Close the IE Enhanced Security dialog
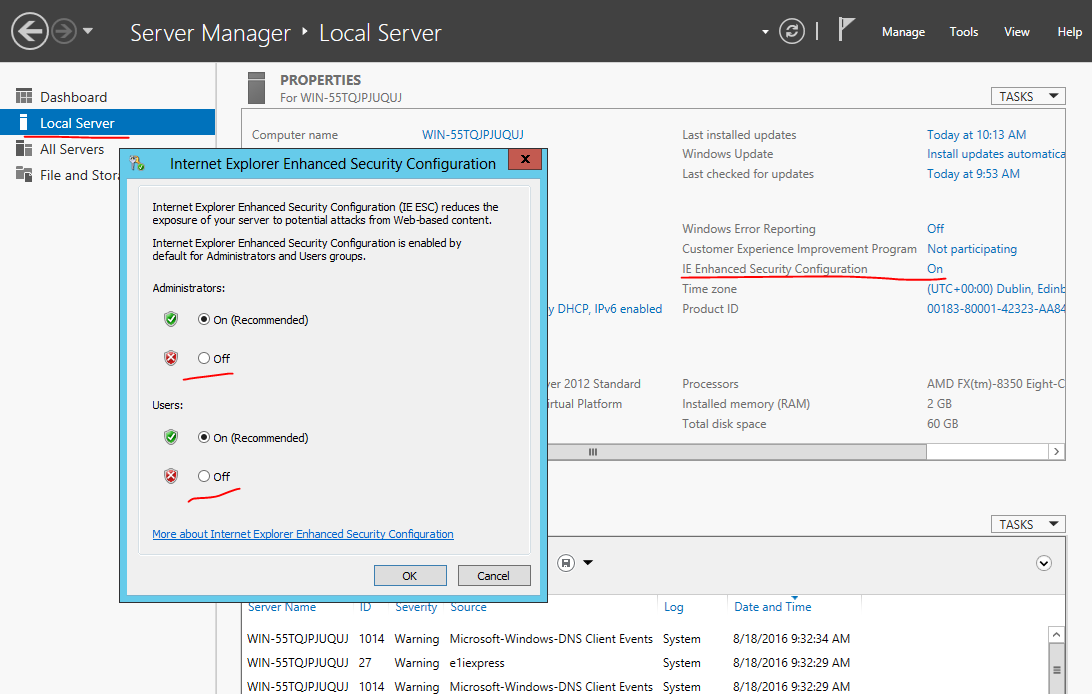 [525, 159]
